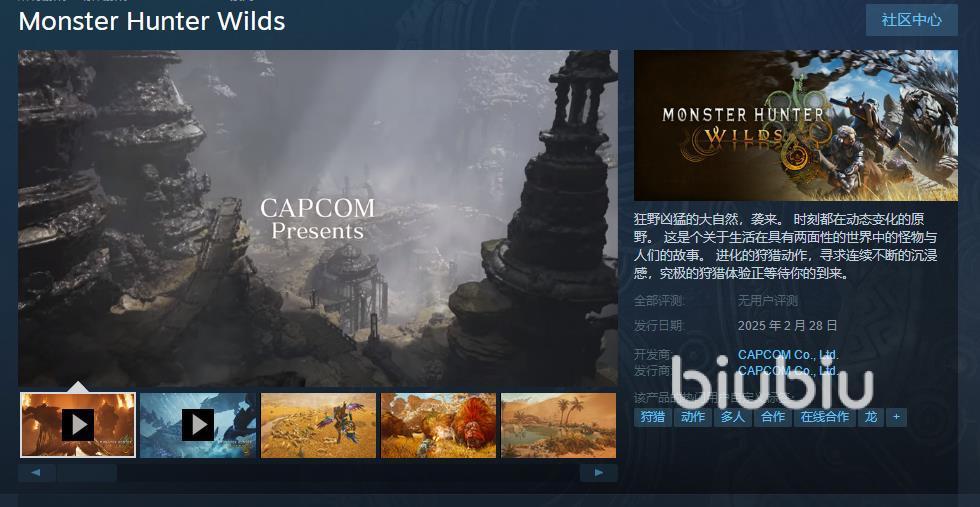Select the purple winged mount screenshot thumbnail

319,425
